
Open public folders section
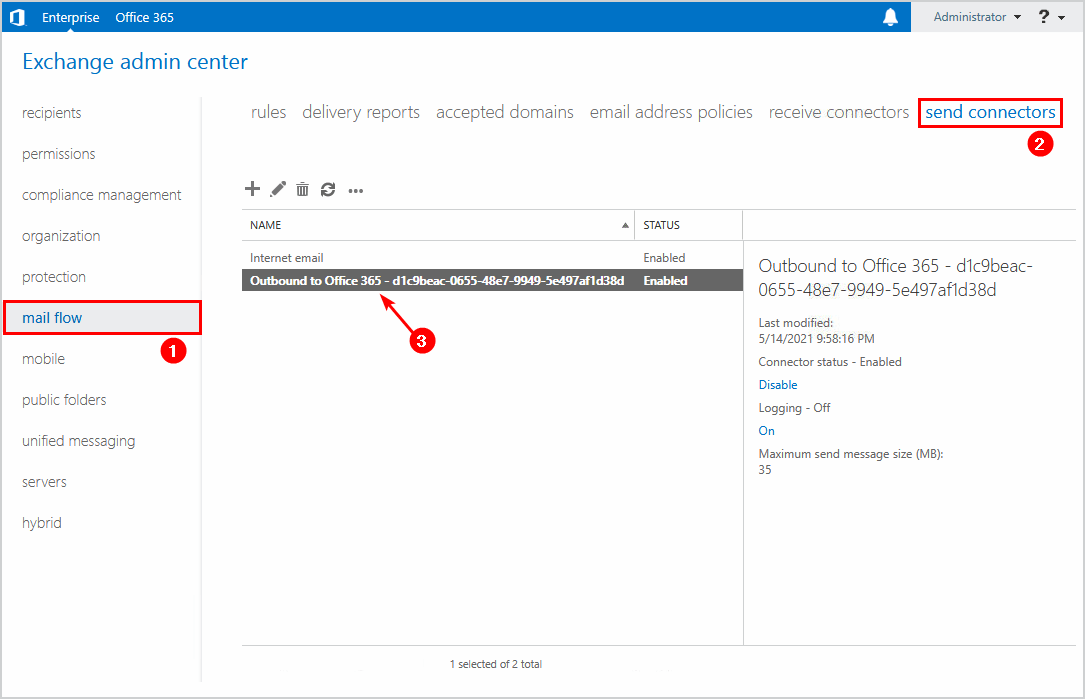pyautogui.click(x=64, y=400)
